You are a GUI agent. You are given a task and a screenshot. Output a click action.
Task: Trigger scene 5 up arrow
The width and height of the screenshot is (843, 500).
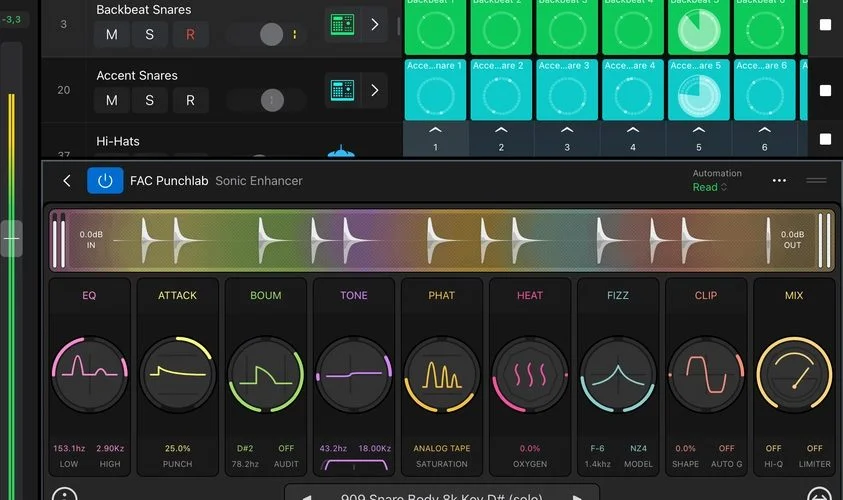(698, 130)
